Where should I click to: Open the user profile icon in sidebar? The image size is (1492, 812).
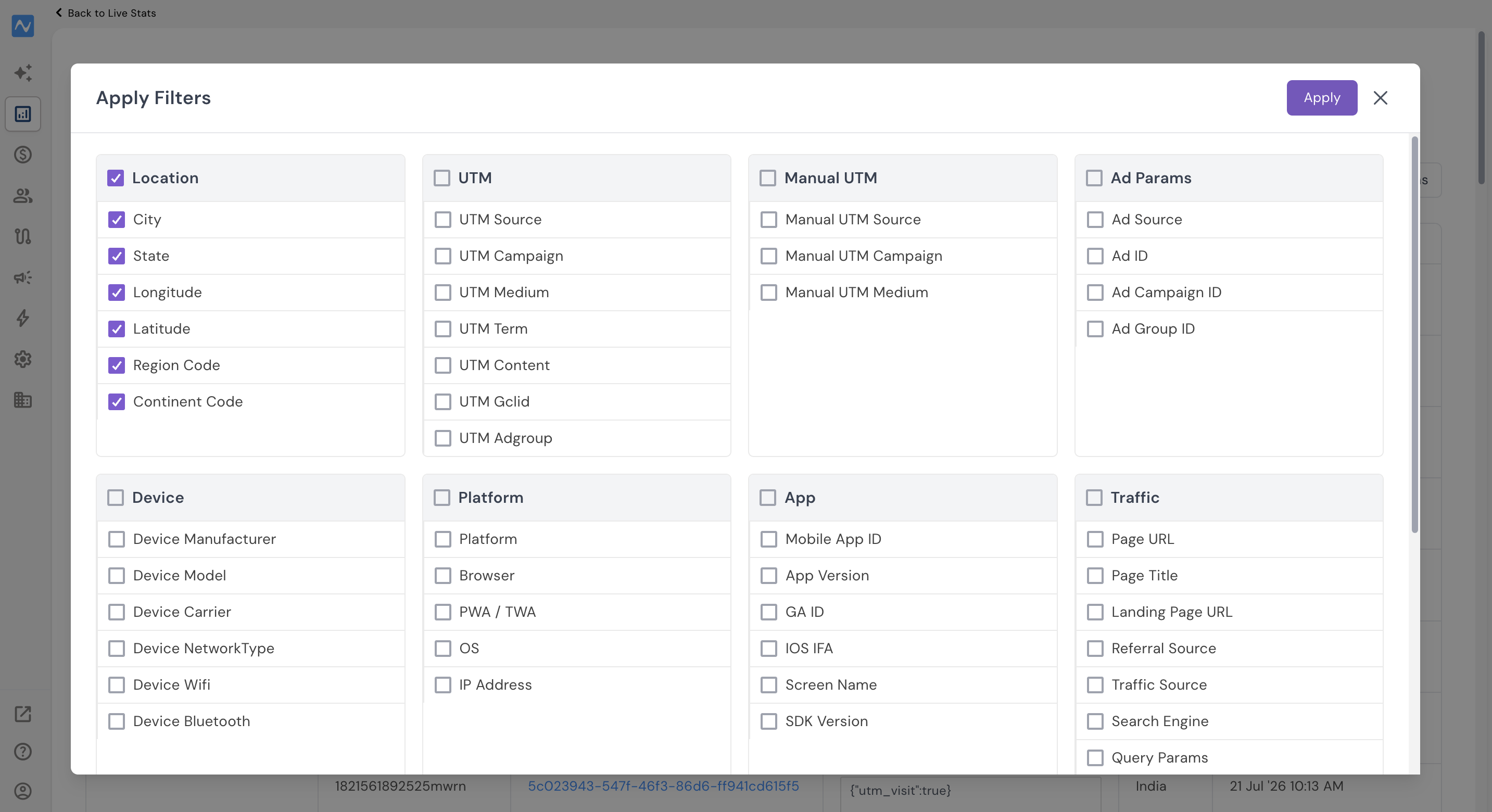[x=22, y=791]
